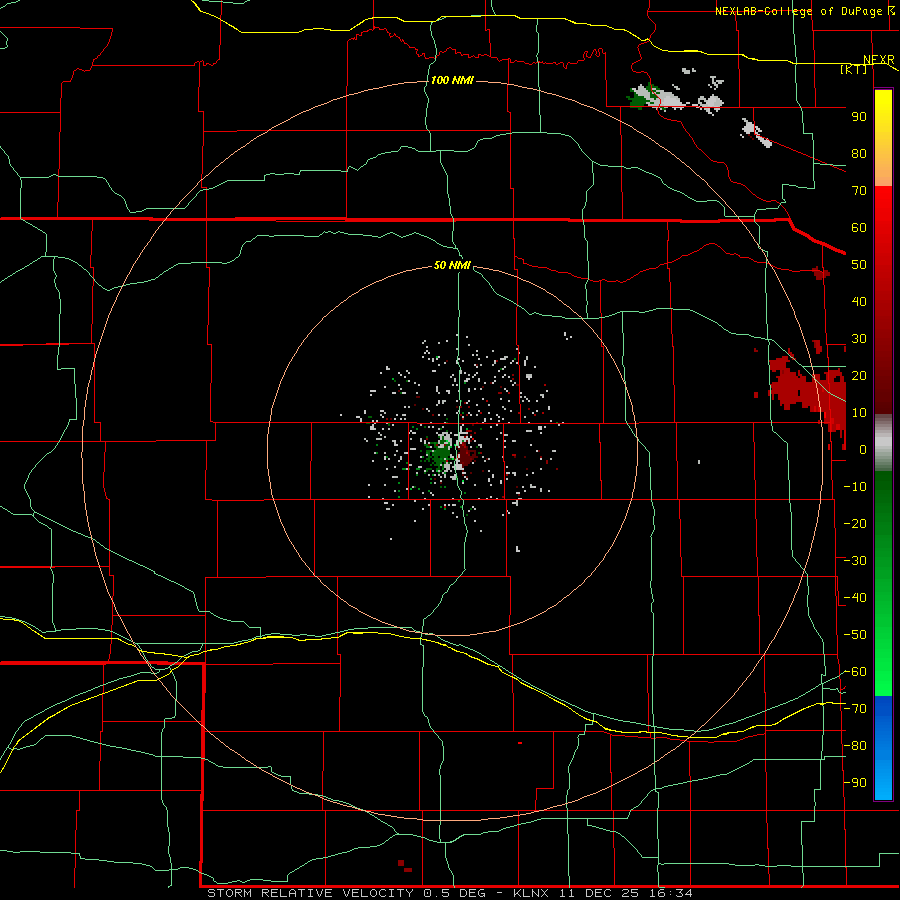Select the bright red segment of the color bar
Screen dimensions: 900x900
[883, 230]
